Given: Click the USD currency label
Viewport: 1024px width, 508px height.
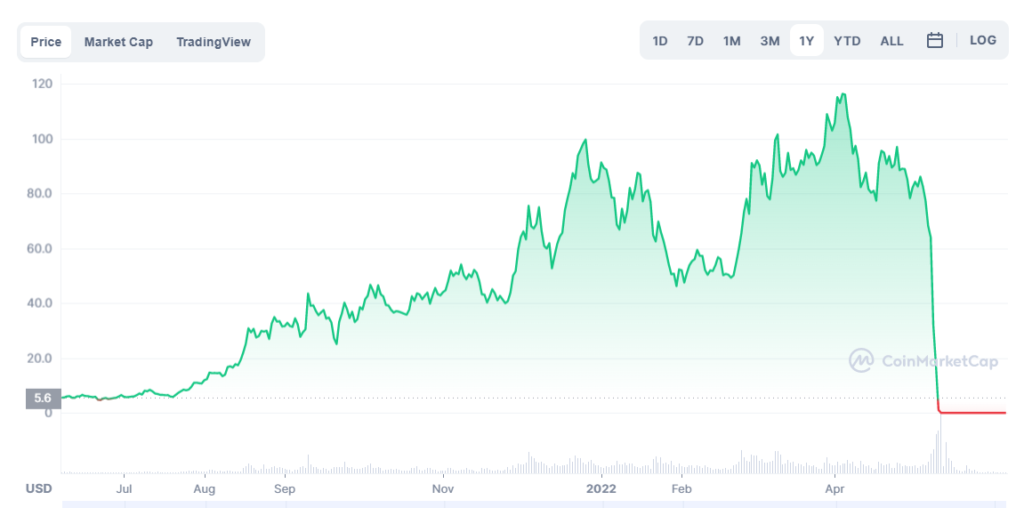Looking at the screenshot, I should 39,488.
